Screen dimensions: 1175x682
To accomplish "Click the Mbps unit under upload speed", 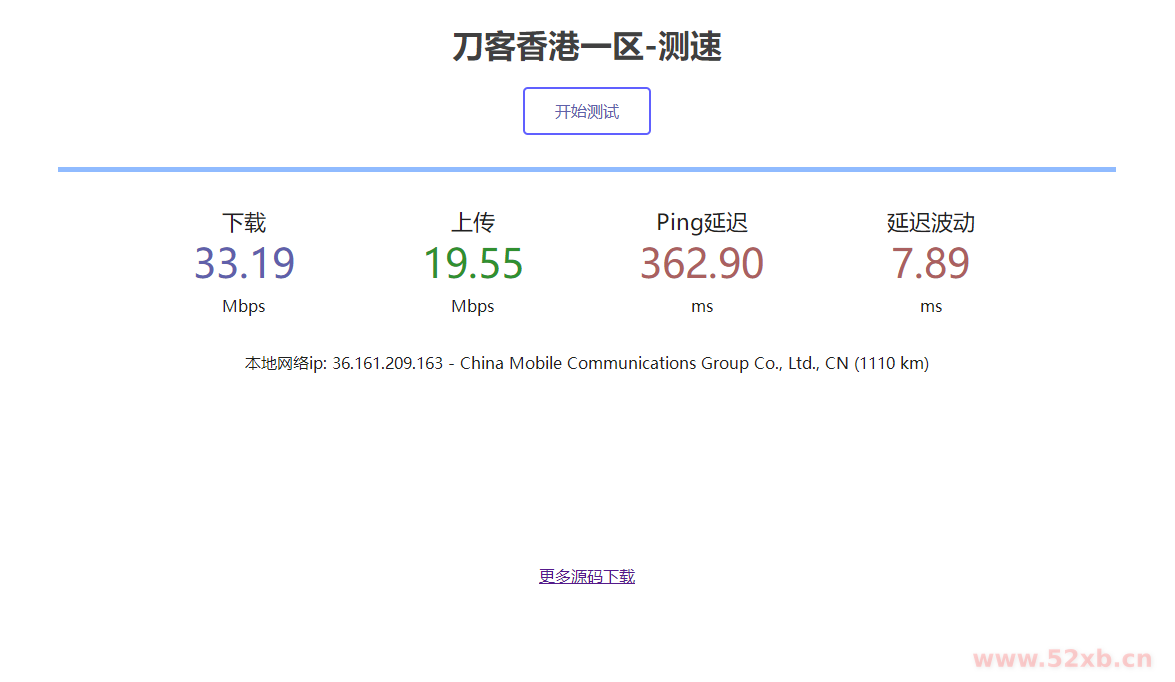I will point(472,306).
